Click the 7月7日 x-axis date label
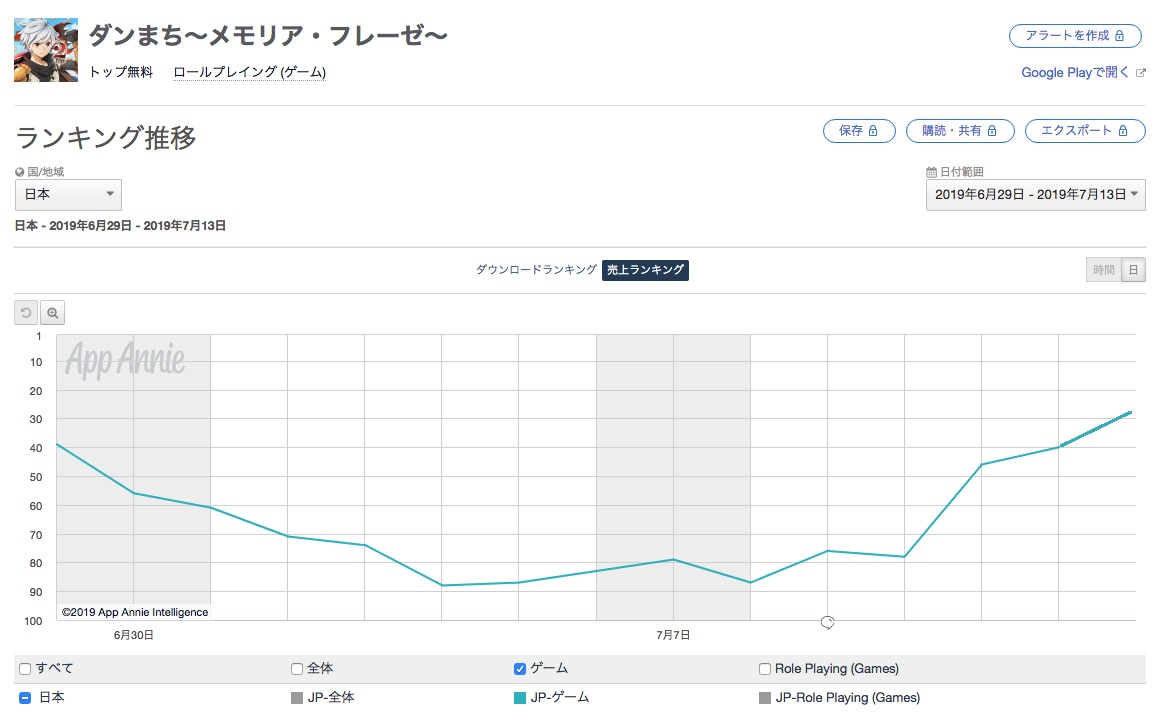The width and height of the screenshot is (1153, 717). [673, 635]
